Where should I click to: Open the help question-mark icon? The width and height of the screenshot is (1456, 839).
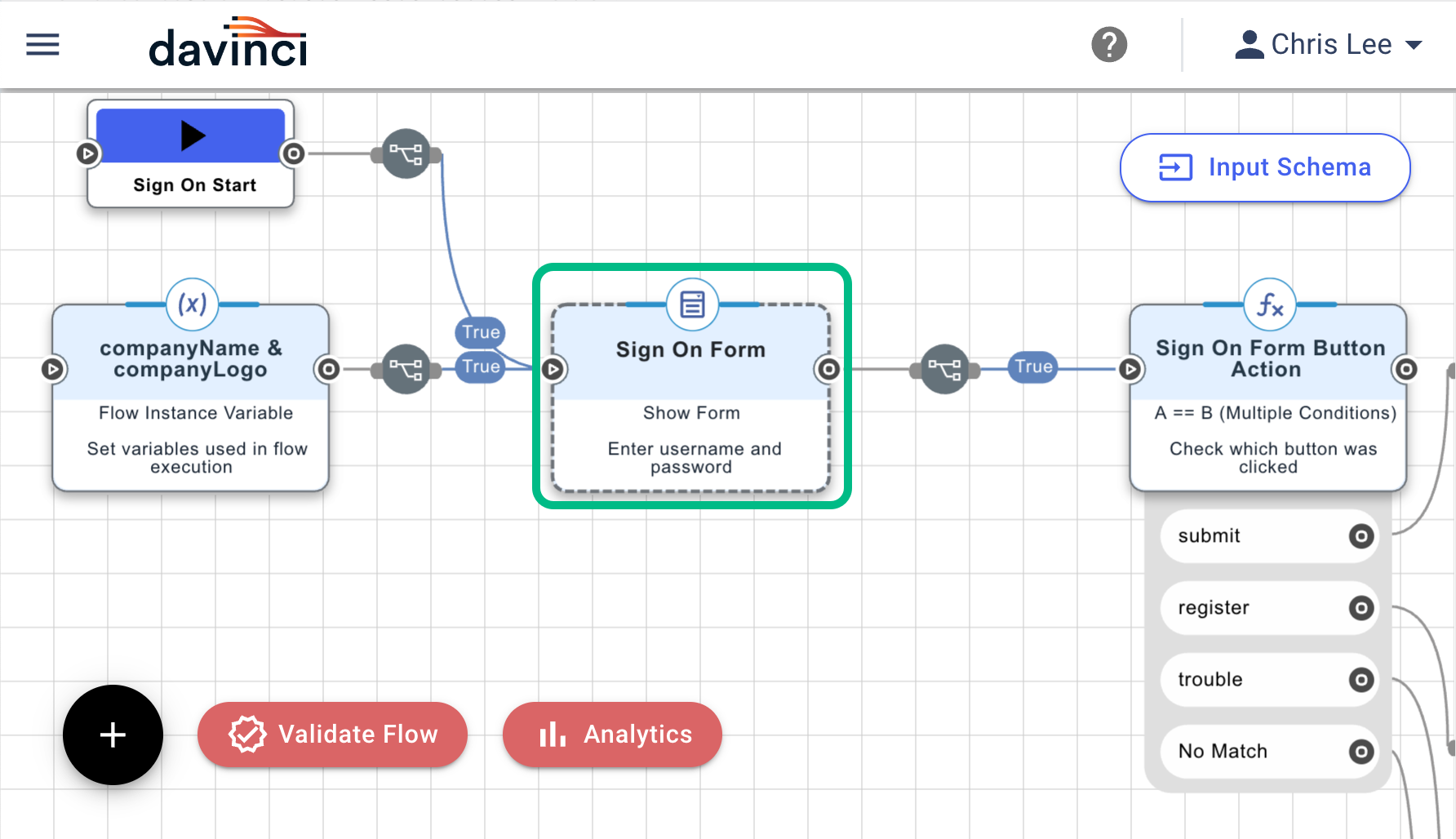(1109, 45)
